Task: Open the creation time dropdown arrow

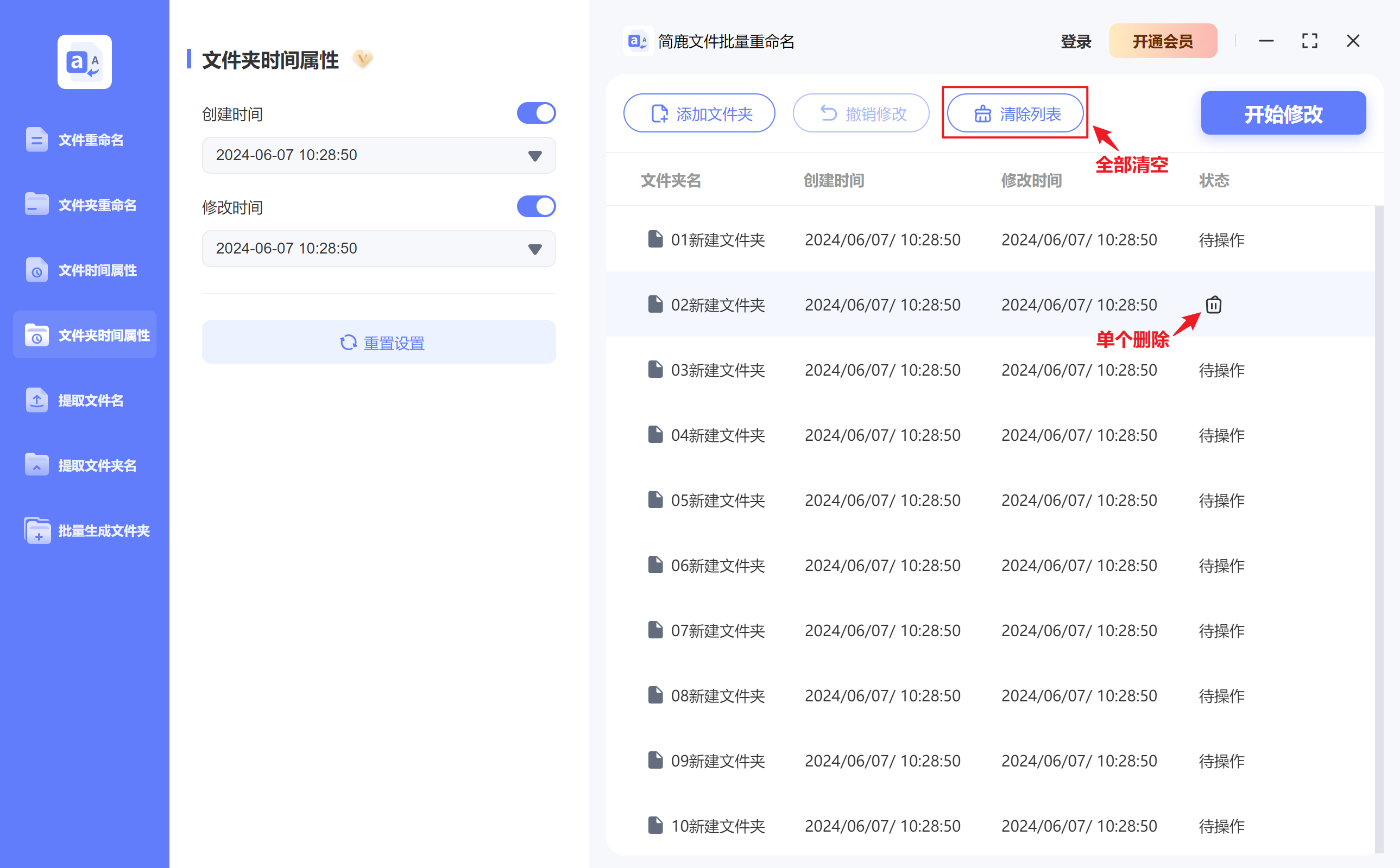Action: click(x=534, y=155)
